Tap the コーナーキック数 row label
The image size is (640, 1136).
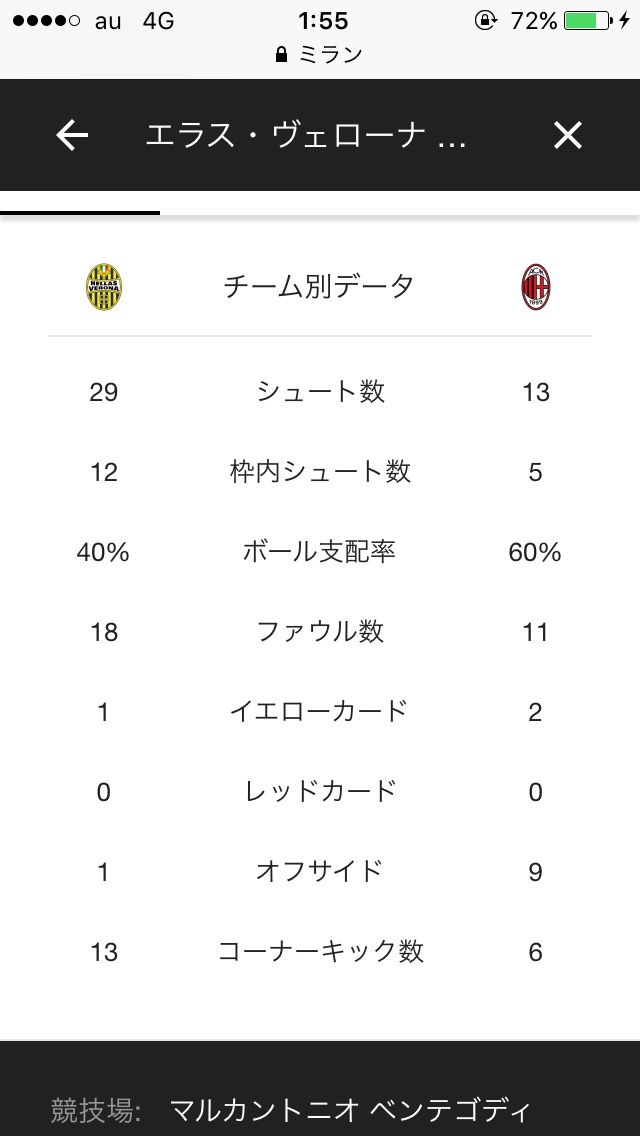(320, 952)
